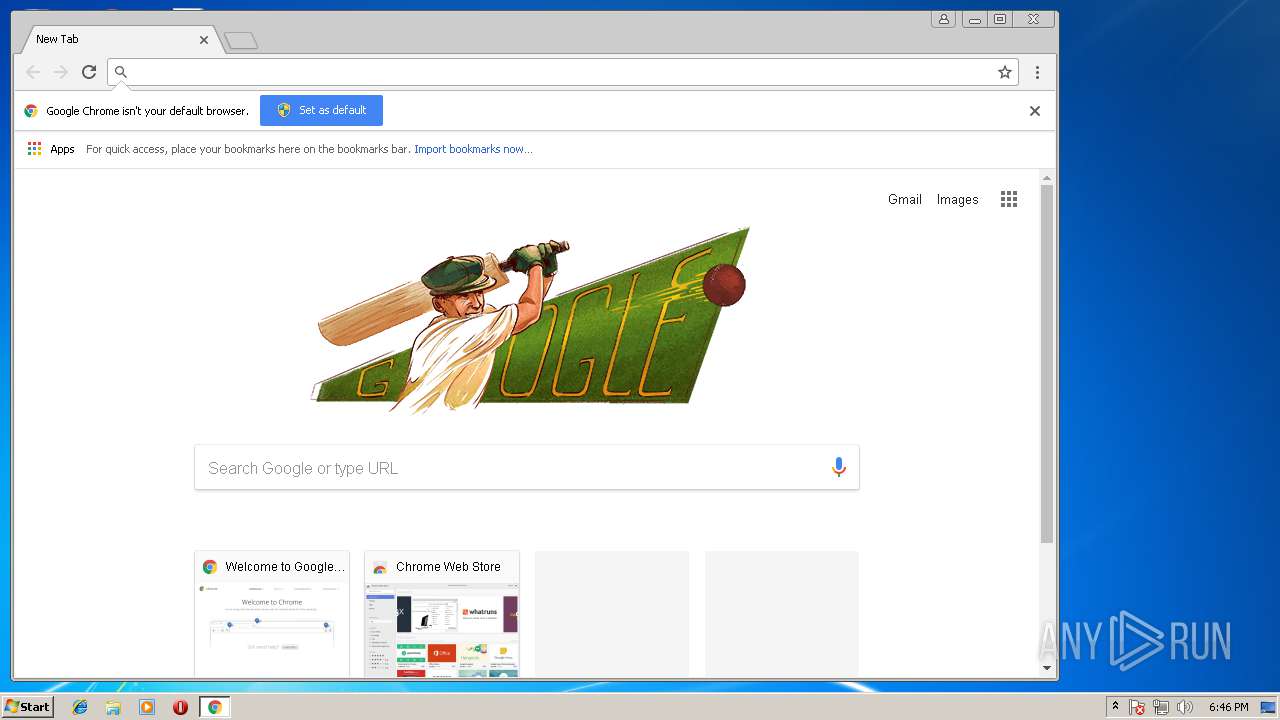Click the 6:46 PM clock

click(x=1228, y=707)
